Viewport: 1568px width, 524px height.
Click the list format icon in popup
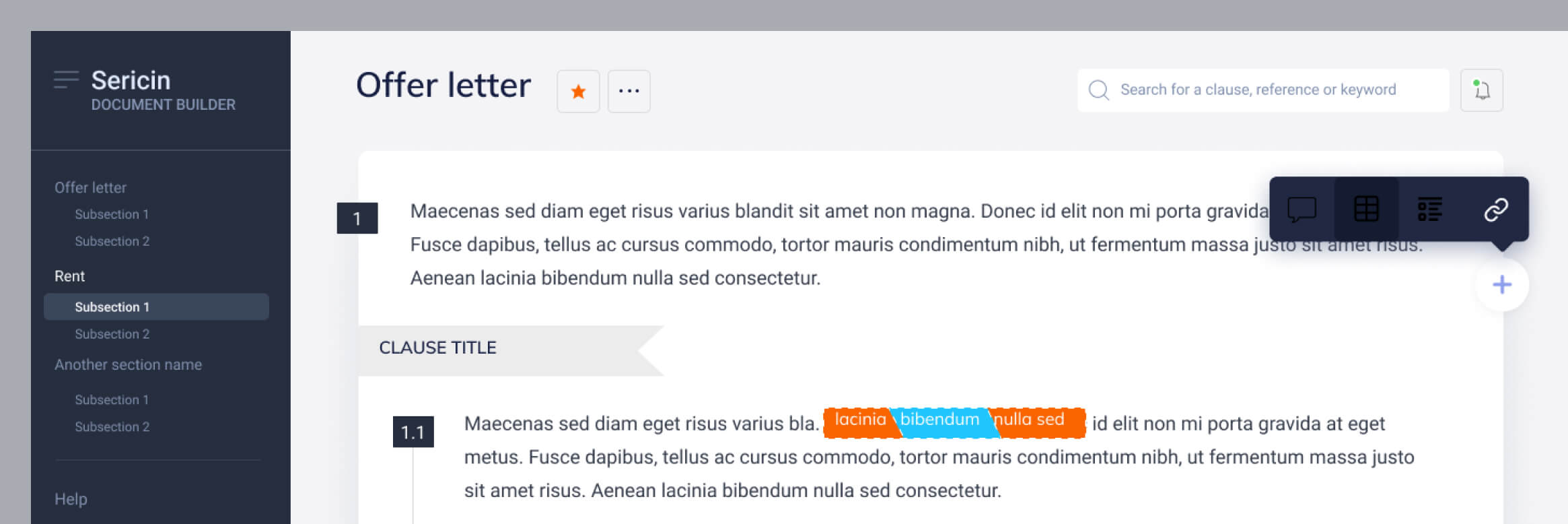1429,209
